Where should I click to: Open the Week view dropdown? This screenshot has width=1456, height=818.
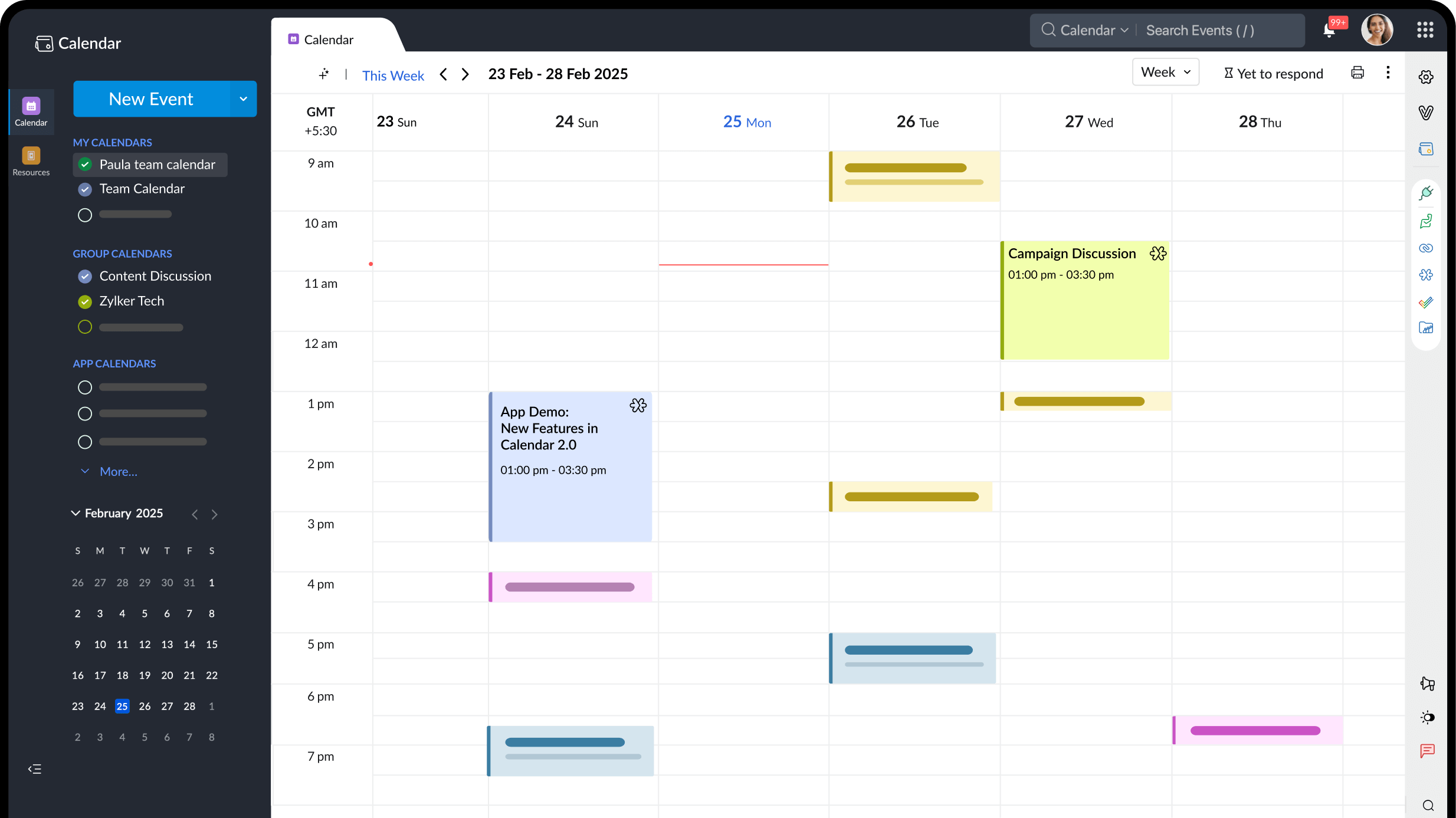[x=1165, y=72]
